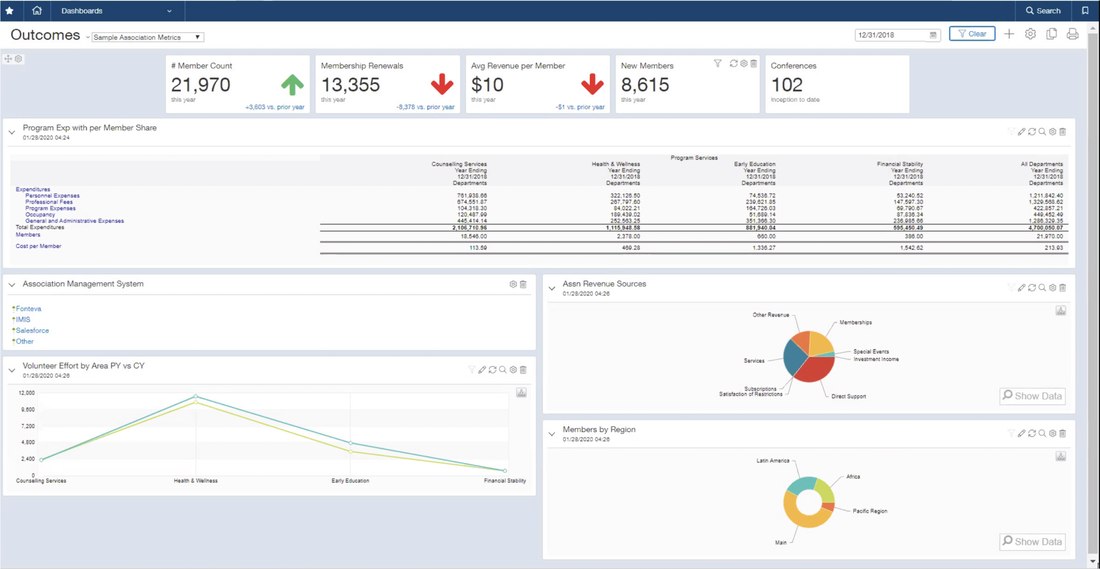Click the copy dashboard icon

click(1051, 34)
